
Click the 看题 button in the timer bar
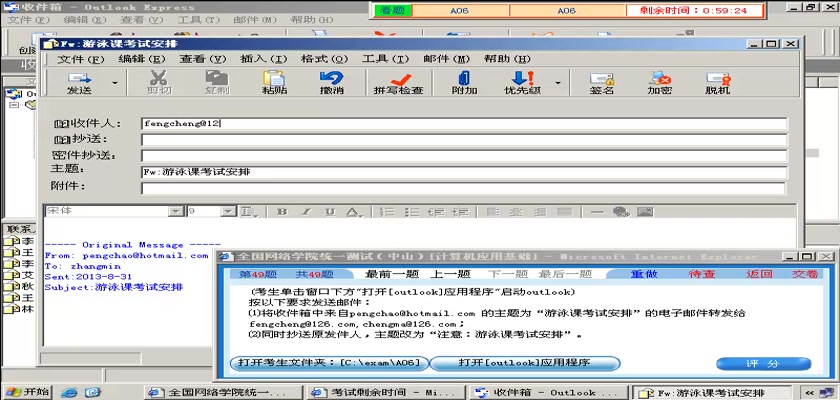pos(392,10)
